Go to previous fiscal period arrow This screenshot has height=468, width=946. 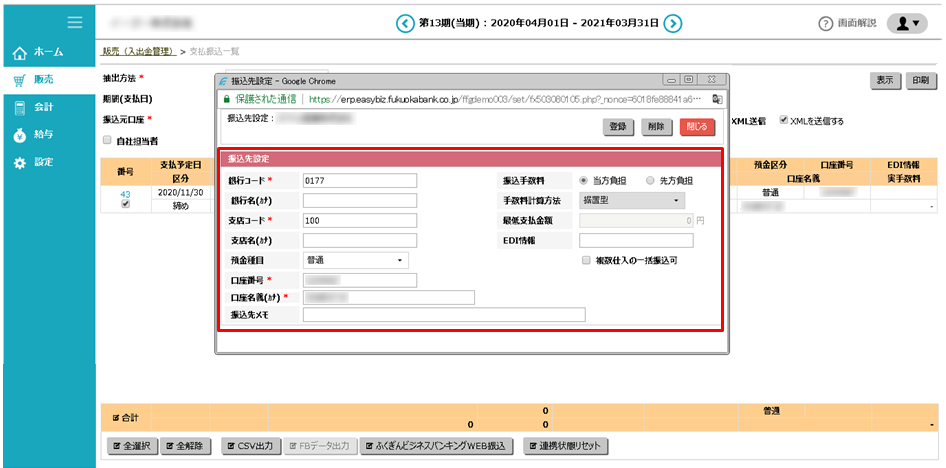pyautogui.click(x=404, y=23)
